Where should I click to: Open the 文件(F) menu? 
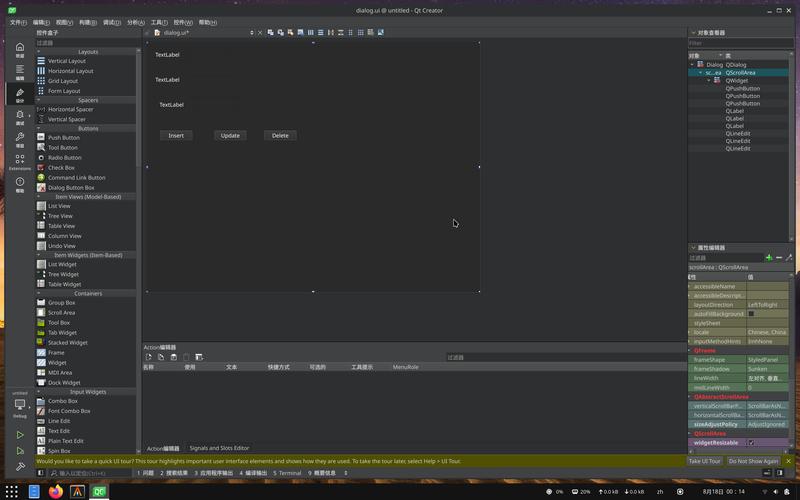(18, 22)
